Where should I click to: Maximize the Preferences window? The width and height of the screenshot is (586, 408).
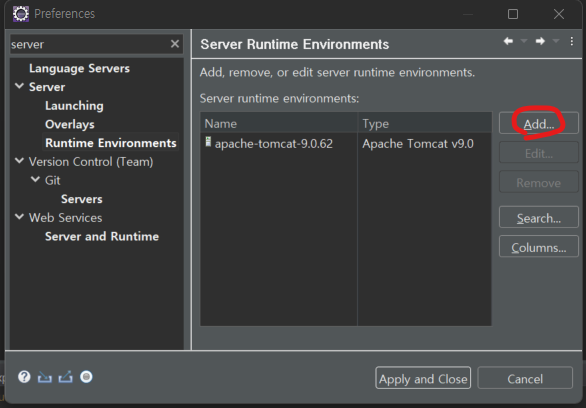click(x=513, y=14)
